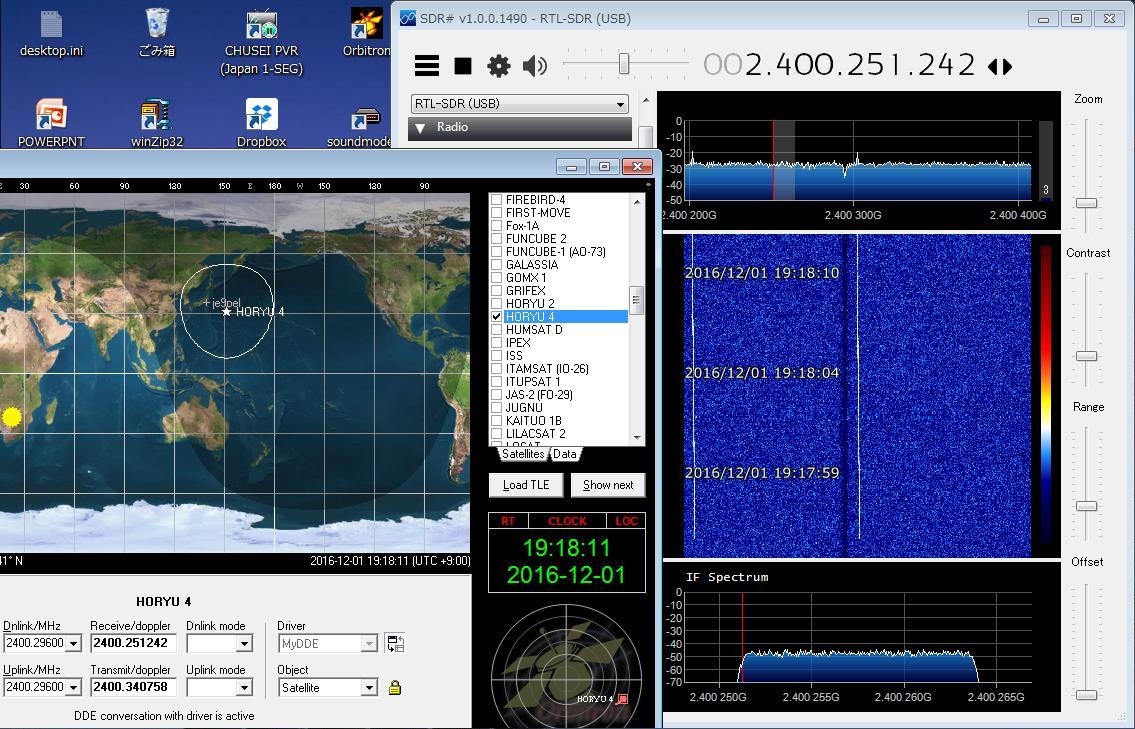The image size is (1135, 729).
Task: Click the CLOCK header button
Action: [568, 521]
